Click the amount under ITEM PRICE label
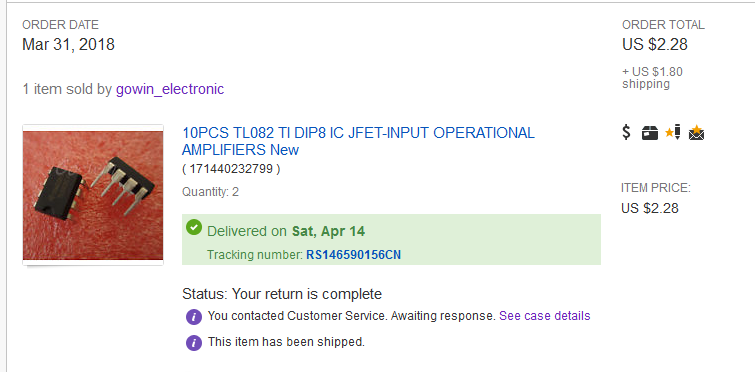Image resolution: width=755 pixels, height=372 pixels. pyautogui.click(x=650, y=208)
